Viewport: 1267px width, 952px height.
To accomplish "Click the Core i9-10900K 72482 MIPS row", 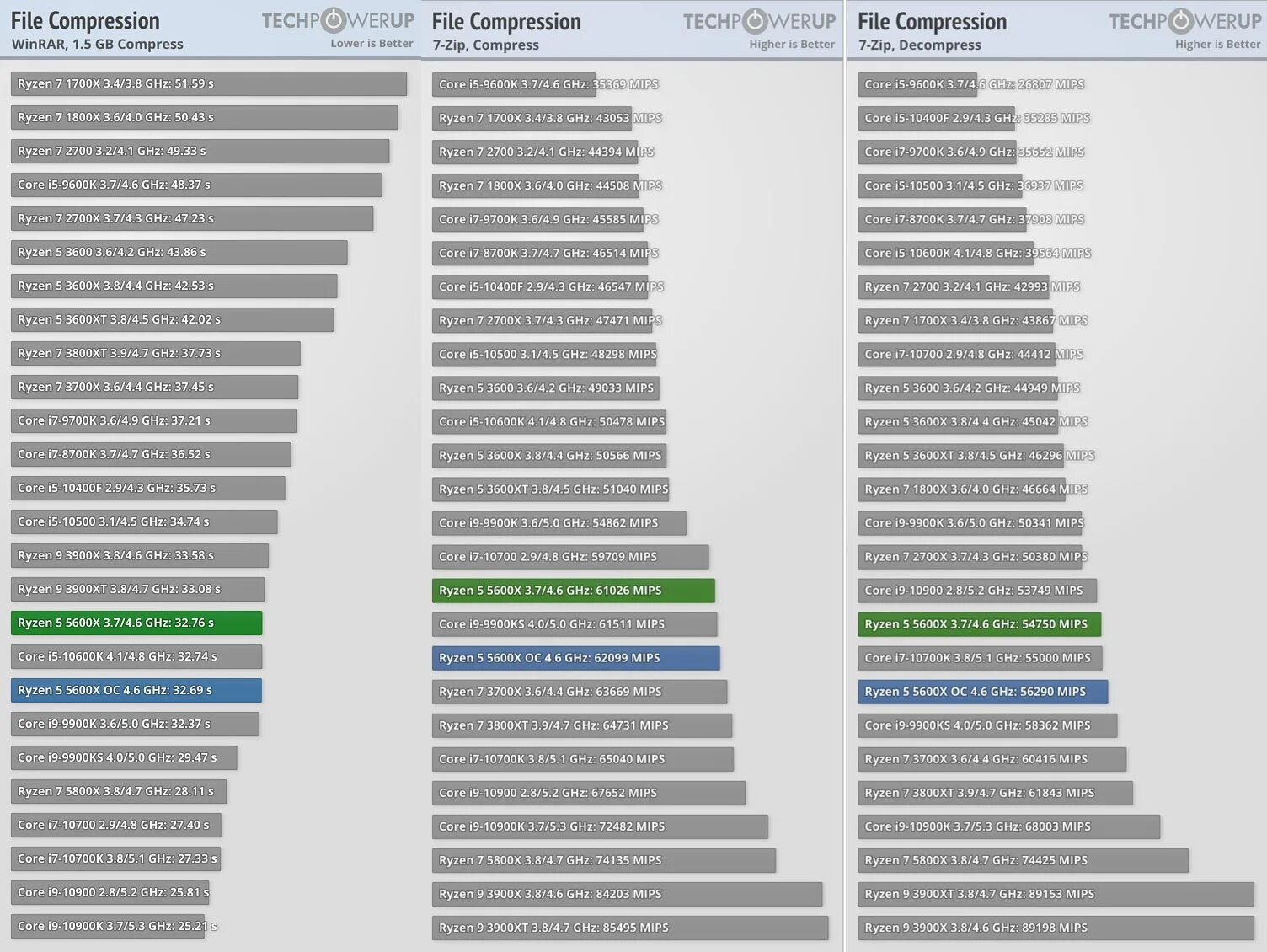I will 600,826.
